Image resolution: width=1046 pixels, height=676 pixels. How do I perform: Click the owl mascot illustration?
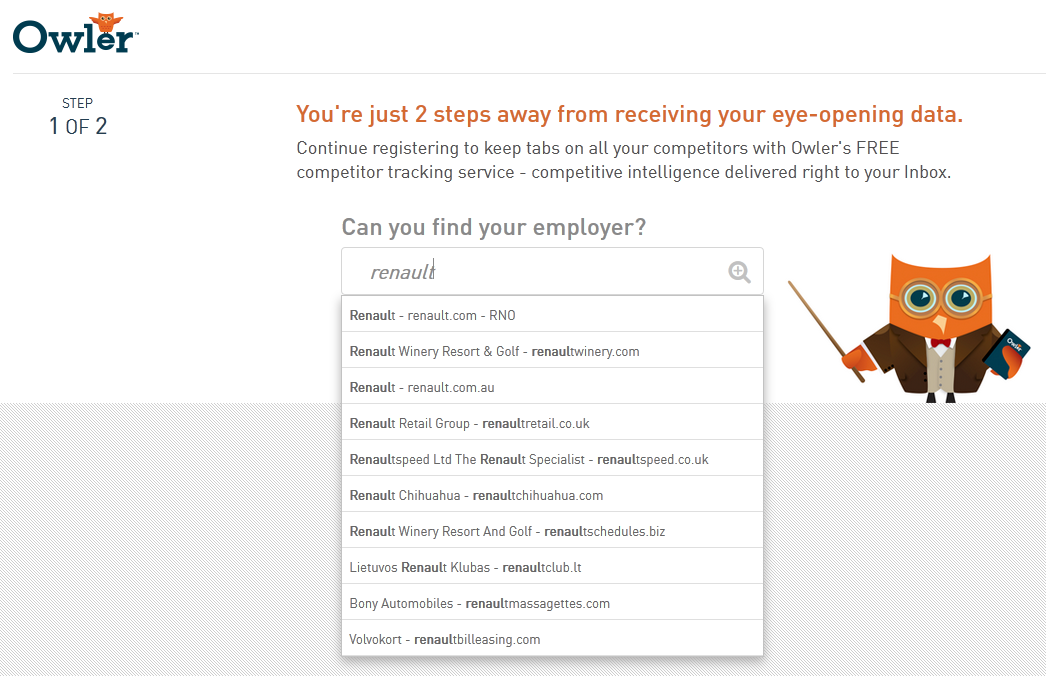[911, 328]
